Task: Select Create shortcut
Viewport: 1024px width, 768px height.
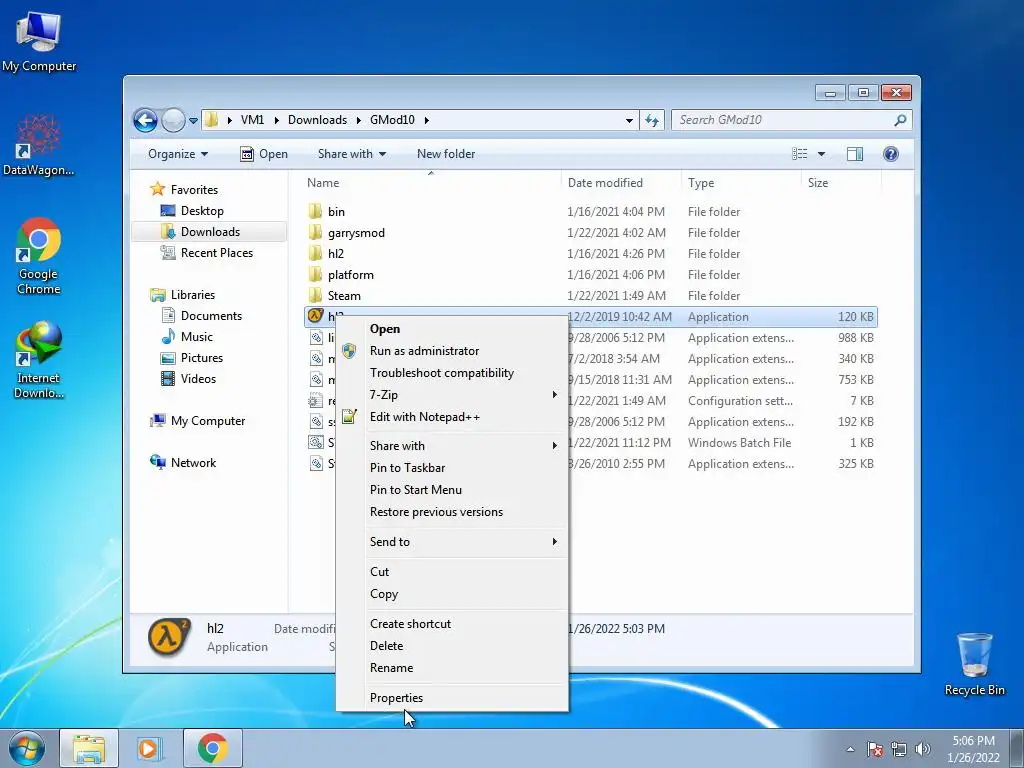Action: click(452, 624)
